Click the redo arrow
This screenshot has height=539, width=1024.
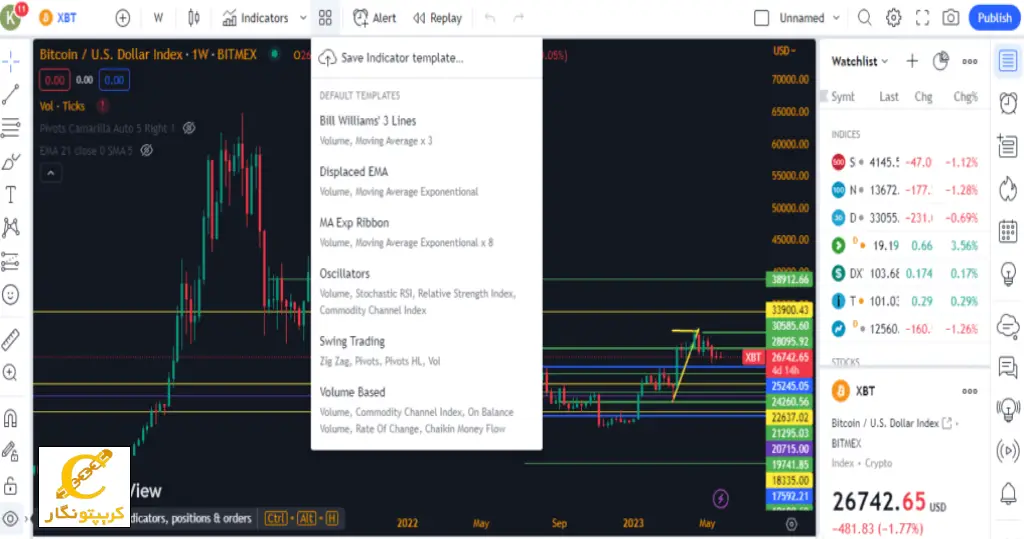point(519,18)
